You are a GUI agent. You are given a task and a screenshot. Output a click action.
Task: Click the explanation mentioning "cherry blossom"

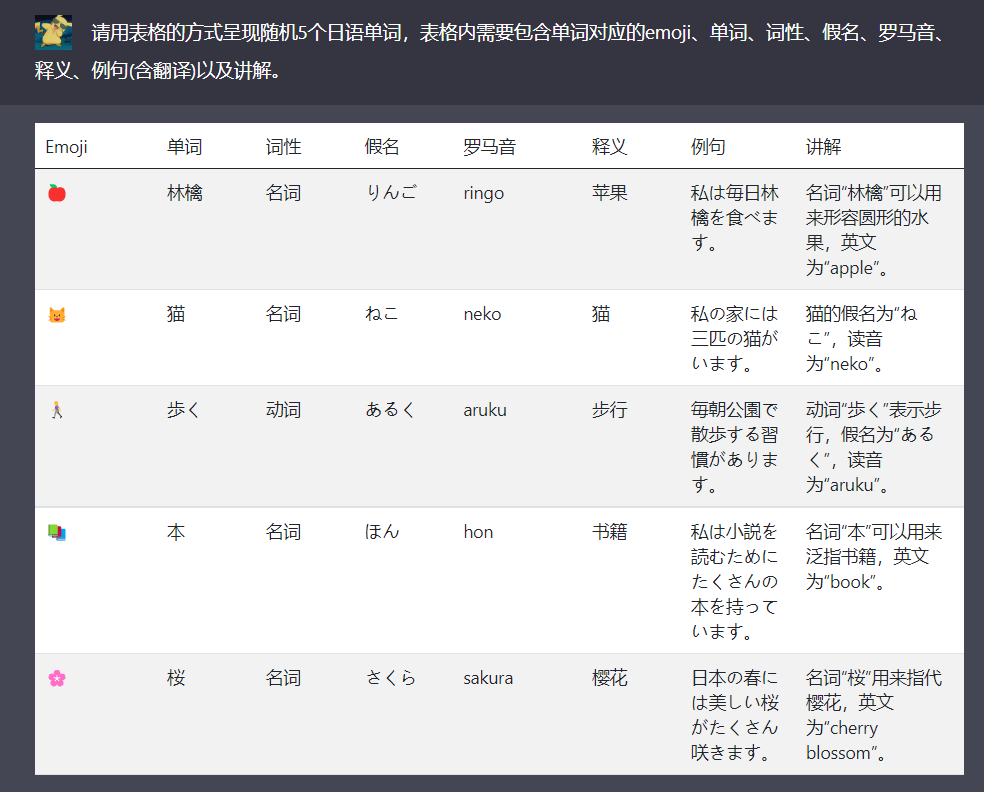coord(874,715)
